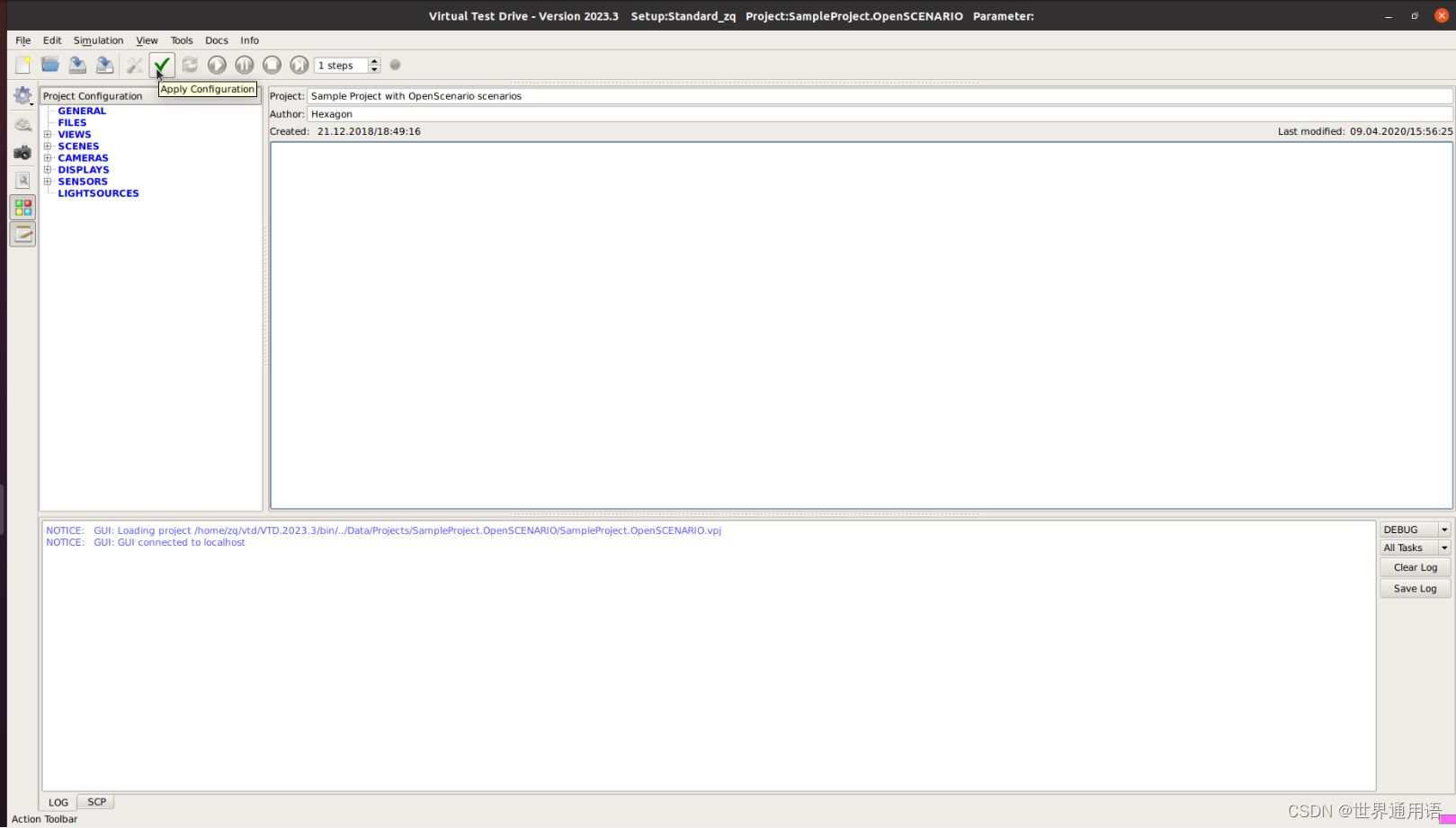Open the Project Configuration gear in sidebar
Screen dimensions: 1456x828
click(x=22, y=94)
